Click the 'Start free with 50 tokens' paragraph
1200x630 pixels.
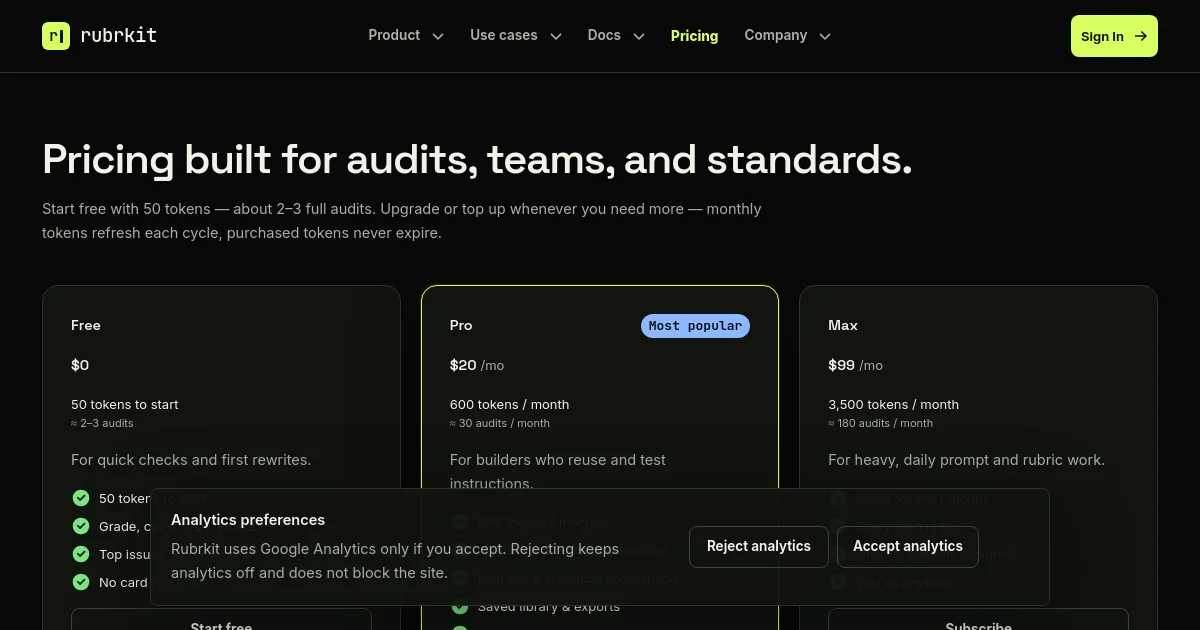[x=402, y=221]
